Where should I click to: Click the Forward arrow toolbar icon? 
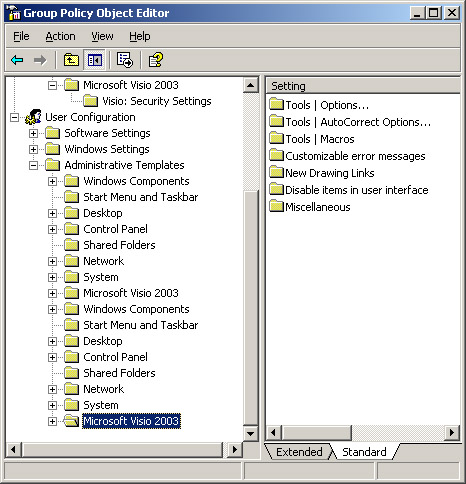40,60
